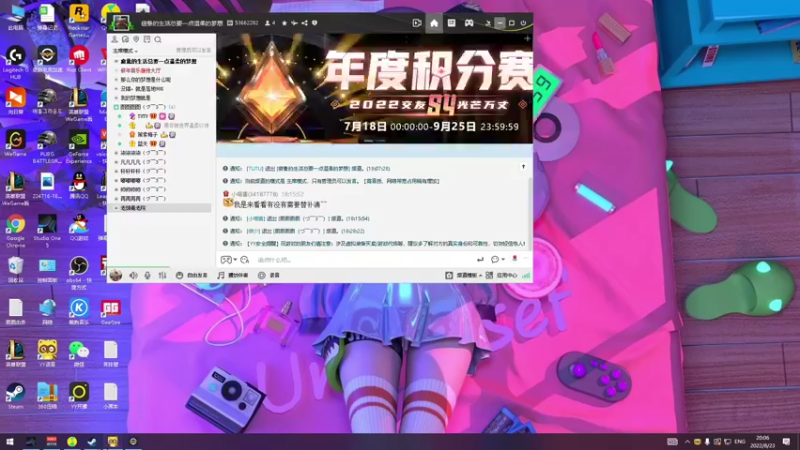
Task: Favorite this channel with the star icon
Action: click(285, 23)
